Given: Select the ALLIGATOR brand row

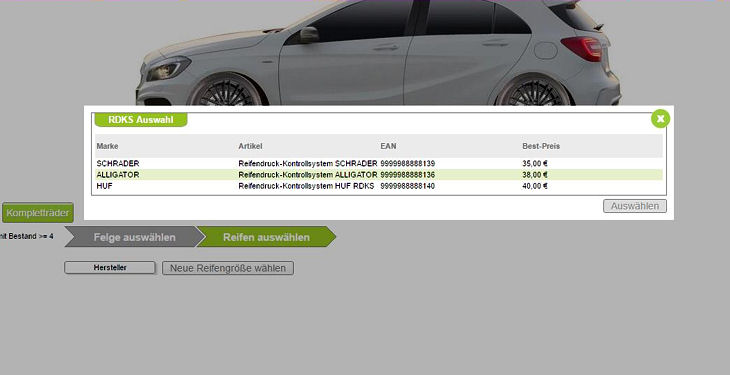Looking at the screenshot, I should tap(379, 175).
